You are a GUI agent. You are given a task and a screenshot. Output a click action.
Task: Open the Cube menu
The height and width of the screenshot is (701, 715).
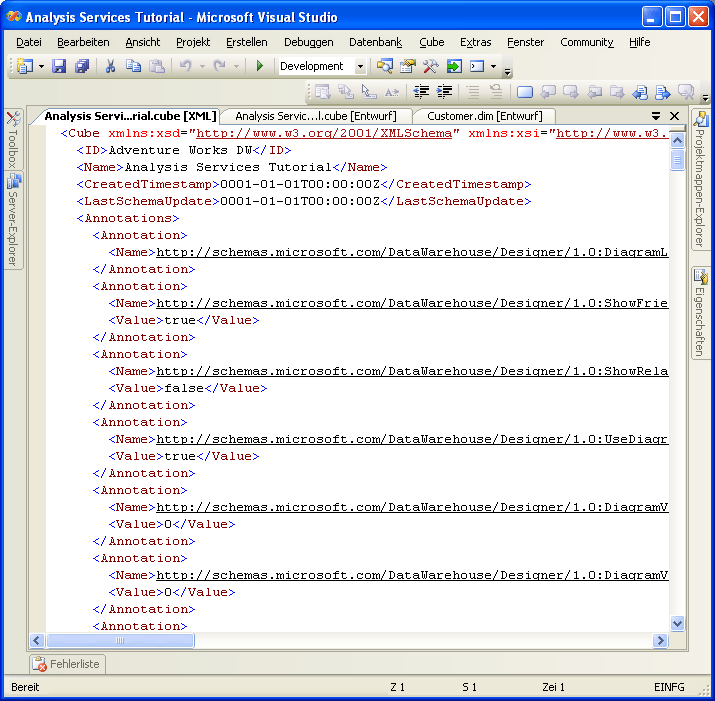[431, 42]
